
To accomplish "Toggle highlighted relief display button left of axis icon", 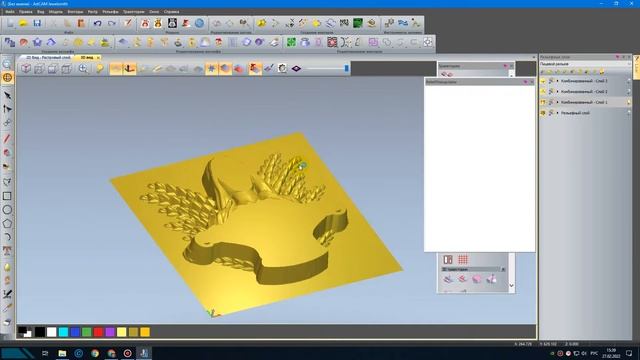I will [x=116, y=69].
